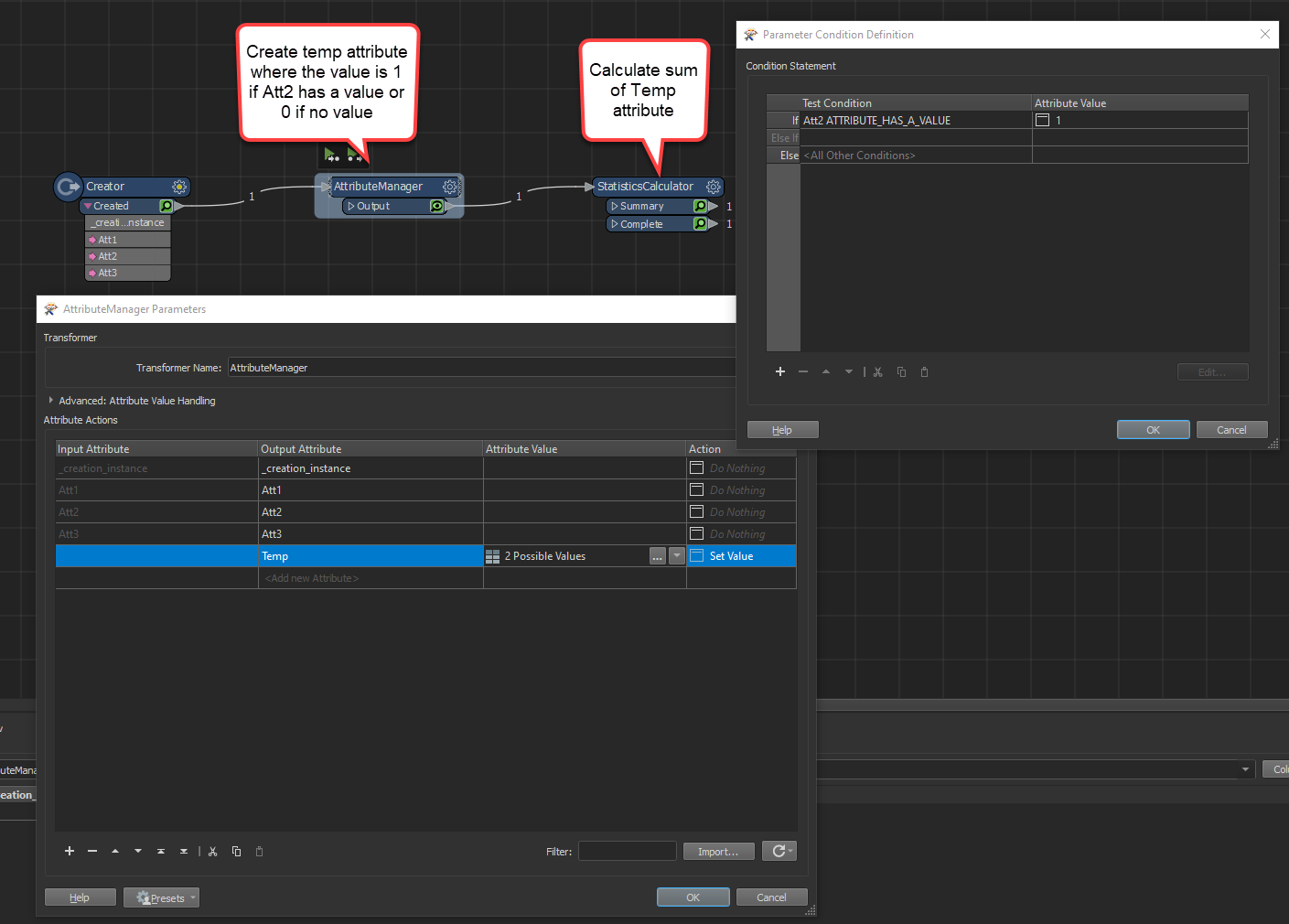This screenshot has width=1289, height=924.
Task: Inspect StatisticsCalculator Complete port magnifier
Action: (700, 224)
